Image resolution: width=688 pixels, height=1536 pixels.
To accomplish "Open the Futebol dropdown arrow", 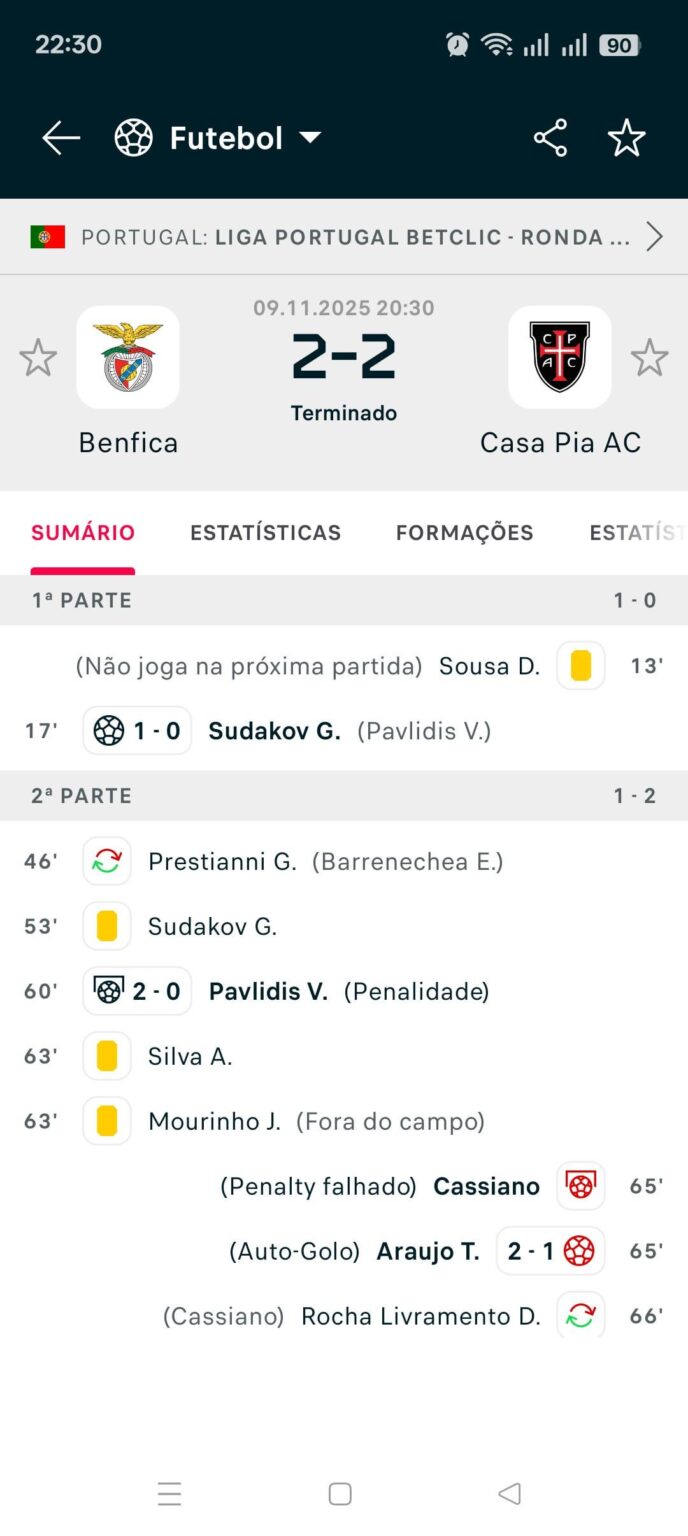I will click(311, 138).
